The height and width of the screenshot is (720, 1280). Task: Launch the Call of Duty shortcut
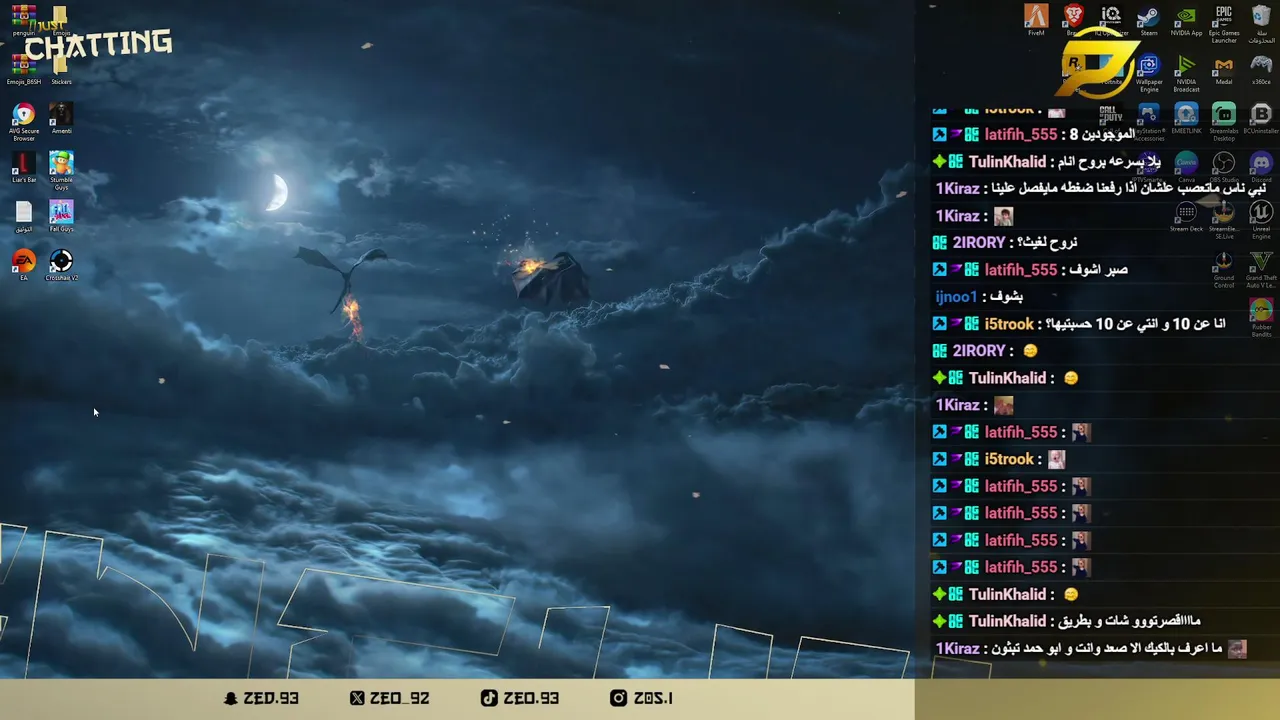tap(1111, 115)
